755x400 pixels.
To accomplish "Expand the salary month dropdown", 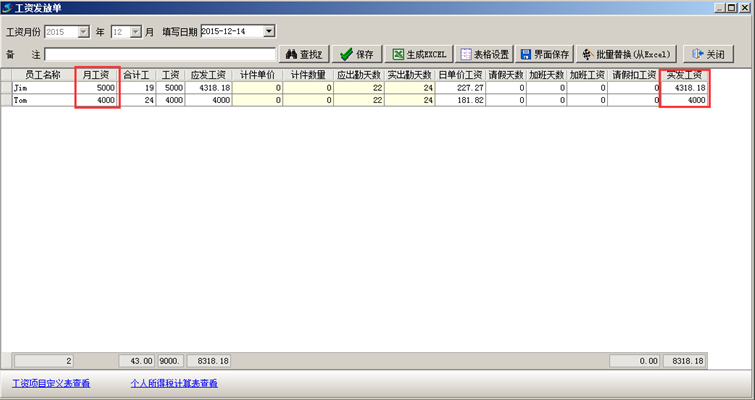I will (135, 32).
